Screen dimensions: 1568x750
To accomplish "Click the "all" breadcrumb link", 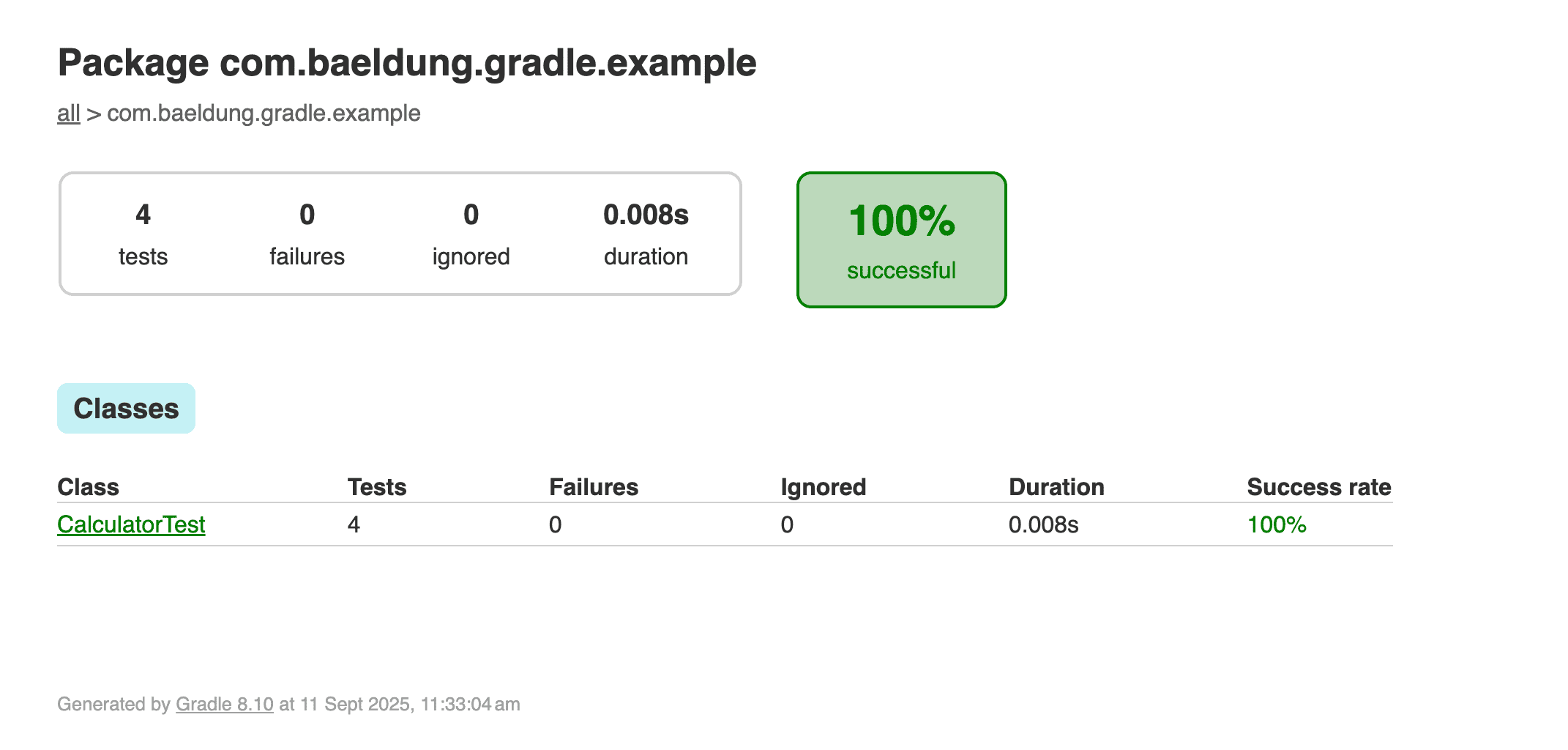I will pos(69,114).
